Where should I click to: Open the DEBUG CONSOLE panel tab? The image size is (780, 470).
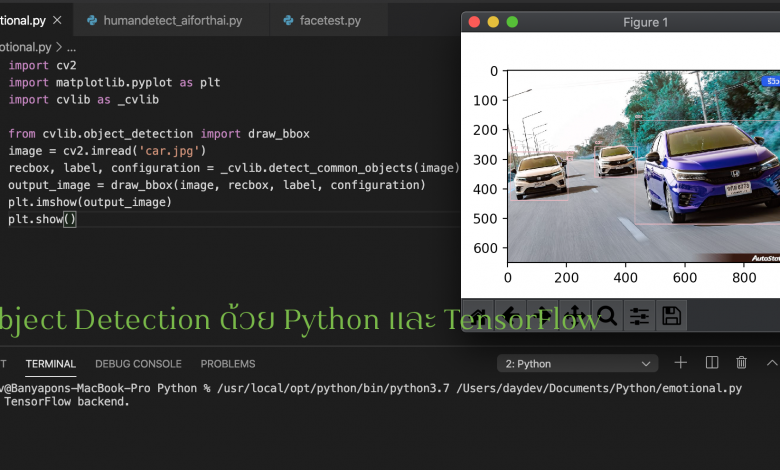138,364
